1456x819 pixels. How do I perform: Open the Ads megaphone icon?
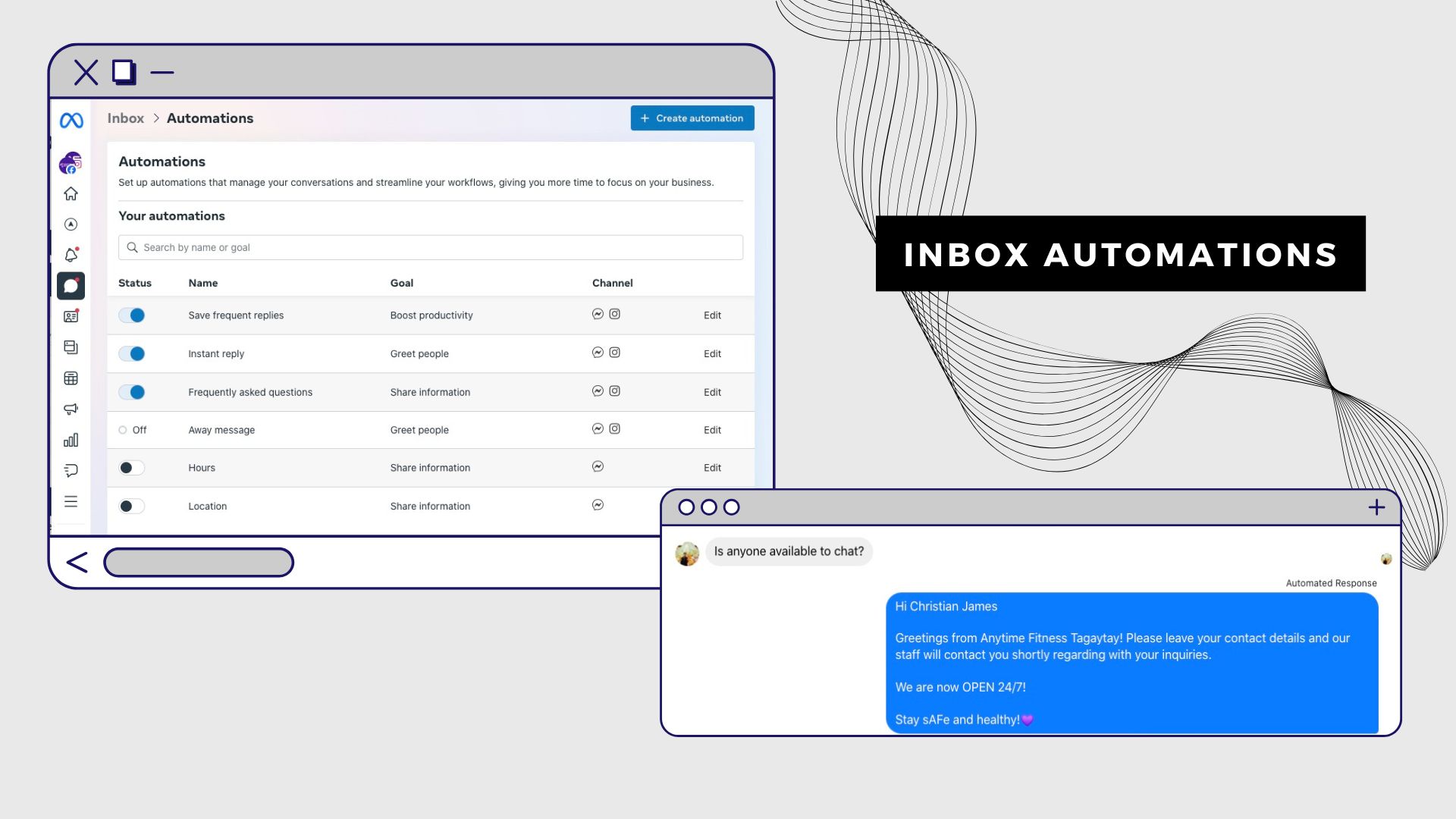[71, 409]
